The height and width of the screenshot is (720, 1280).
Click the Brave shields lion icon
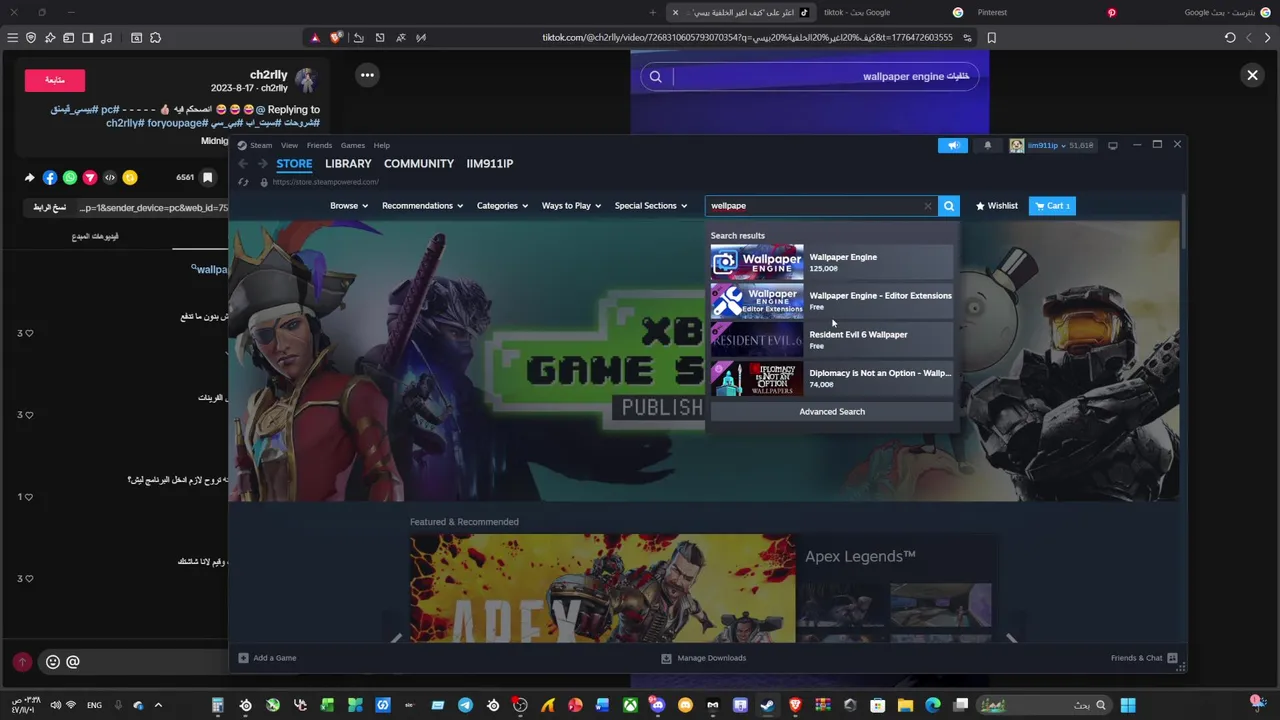pos(337,38)
